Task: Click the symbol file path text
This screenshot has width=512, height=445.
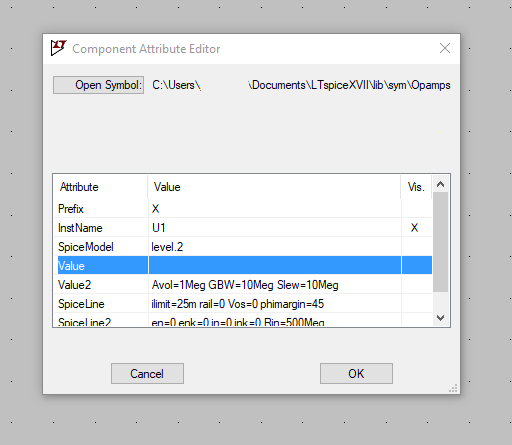Action: [301, 85]
